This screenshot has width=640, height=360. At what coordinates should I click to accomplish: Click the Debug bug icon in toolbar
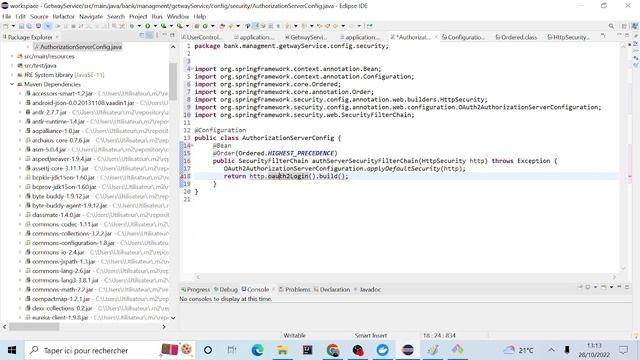tap(131, 26)
